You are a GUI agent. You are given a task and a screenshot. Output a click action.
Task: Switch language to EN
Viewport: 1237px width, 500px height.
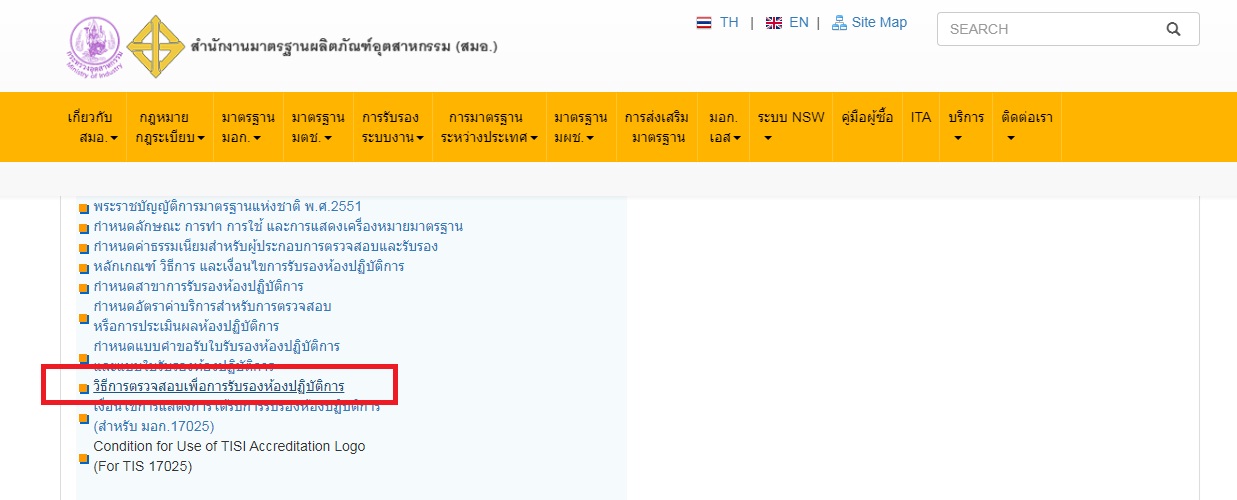coord(799,22)
